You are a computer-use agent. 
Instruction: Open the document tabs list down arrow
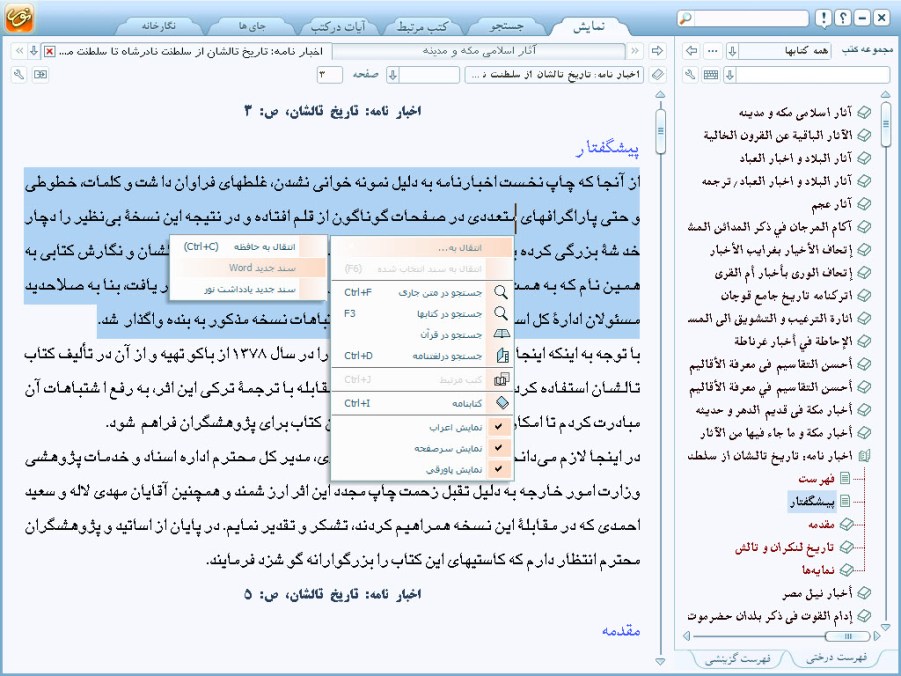34,51
